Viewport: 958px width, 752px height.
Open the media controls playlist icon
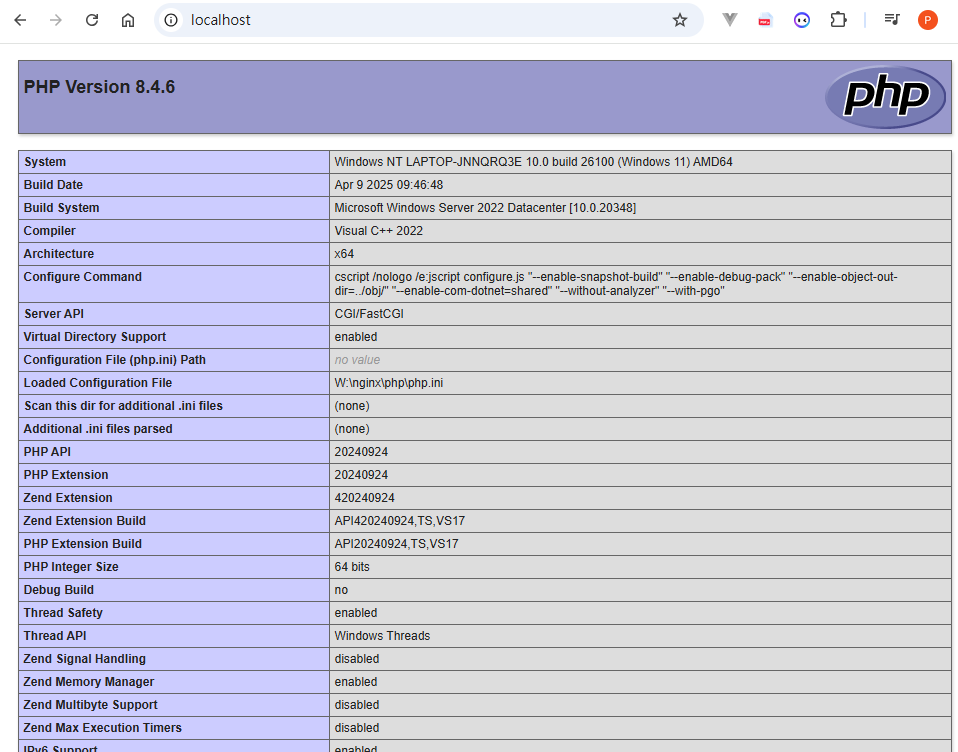[x=892, y=20]
